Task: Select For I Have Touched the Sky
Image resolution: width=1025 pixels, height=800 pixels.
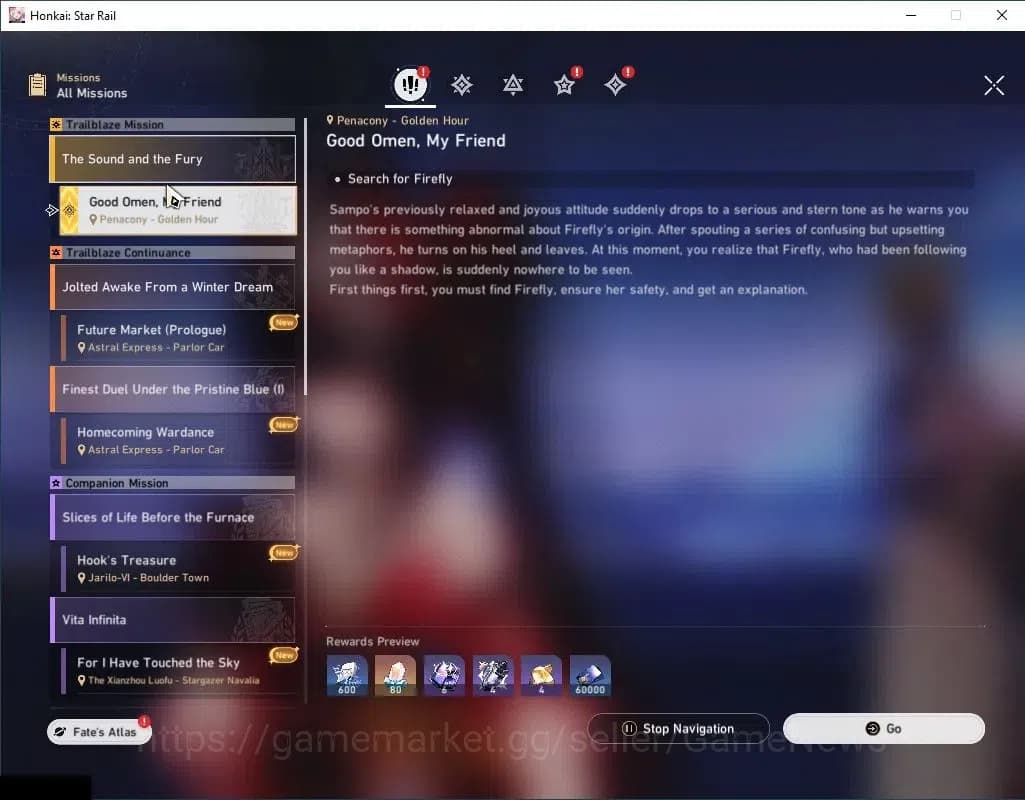Action: 178,671
